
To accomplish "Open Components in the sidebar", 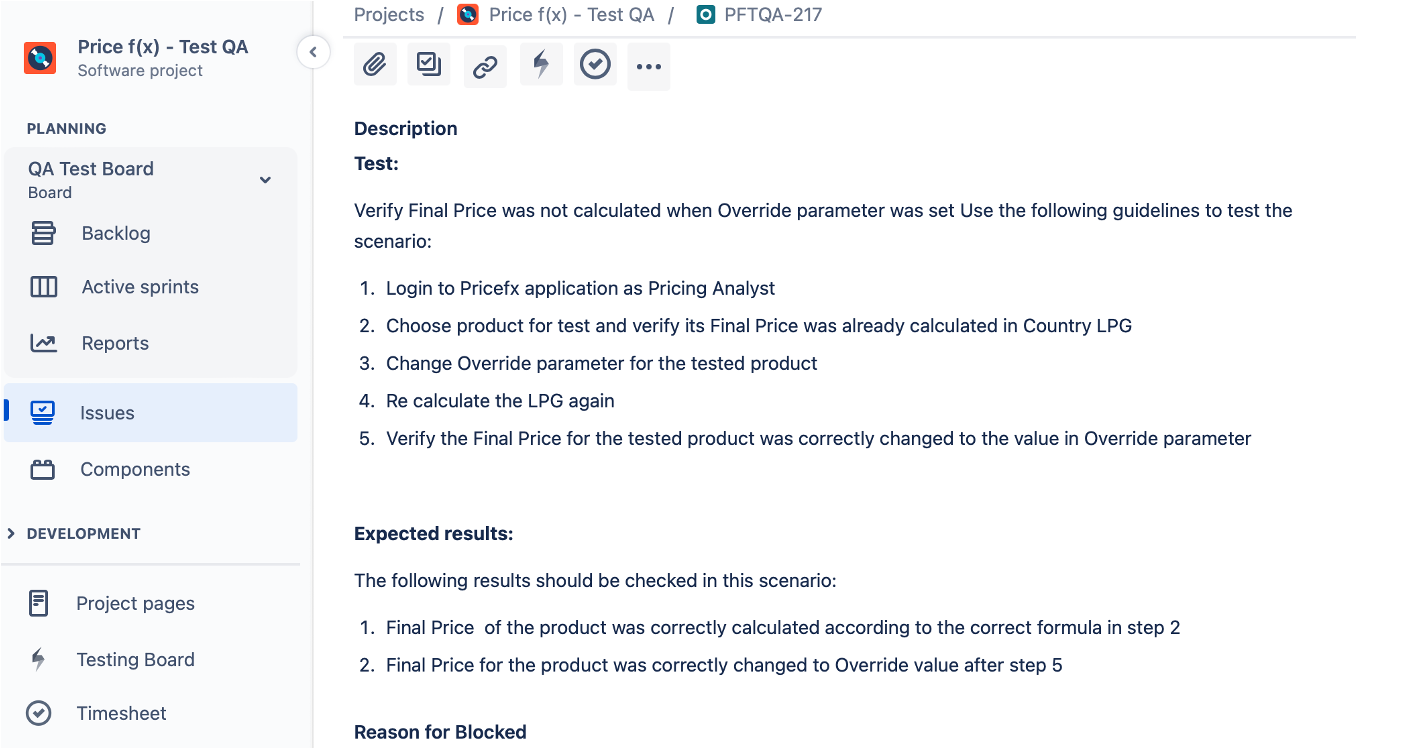I will [x=135, y=470].
